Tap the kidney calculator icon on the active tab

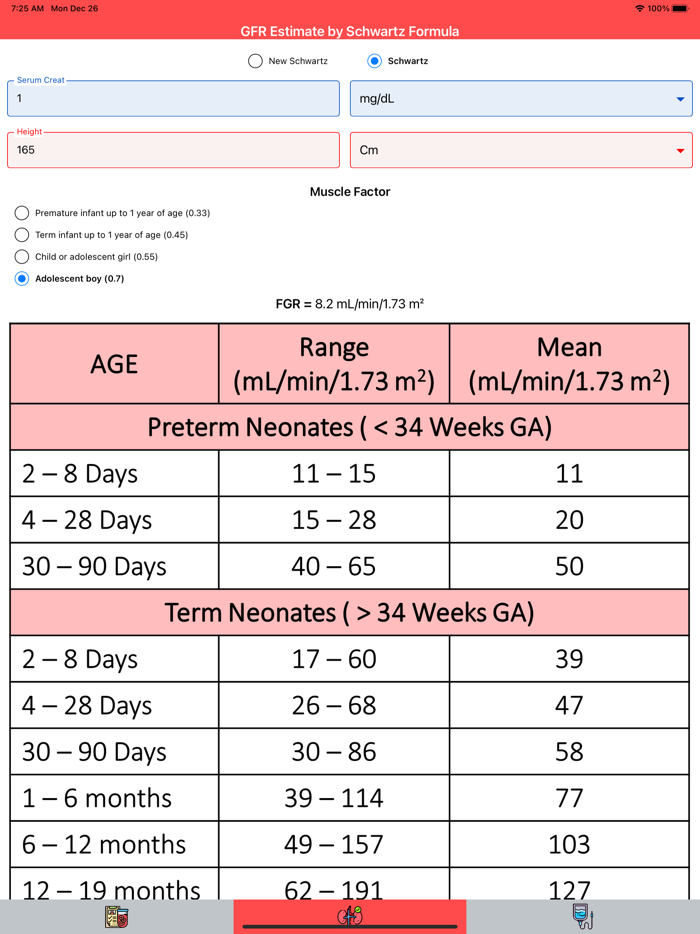[x=349, y=916]
